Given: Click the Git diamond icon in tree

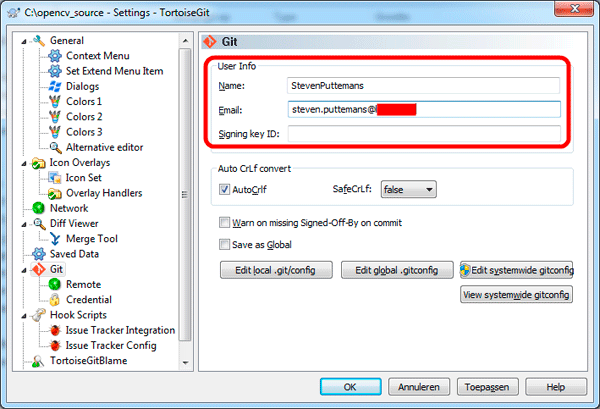Looking at the screenshot, I should tap(38, 269).
